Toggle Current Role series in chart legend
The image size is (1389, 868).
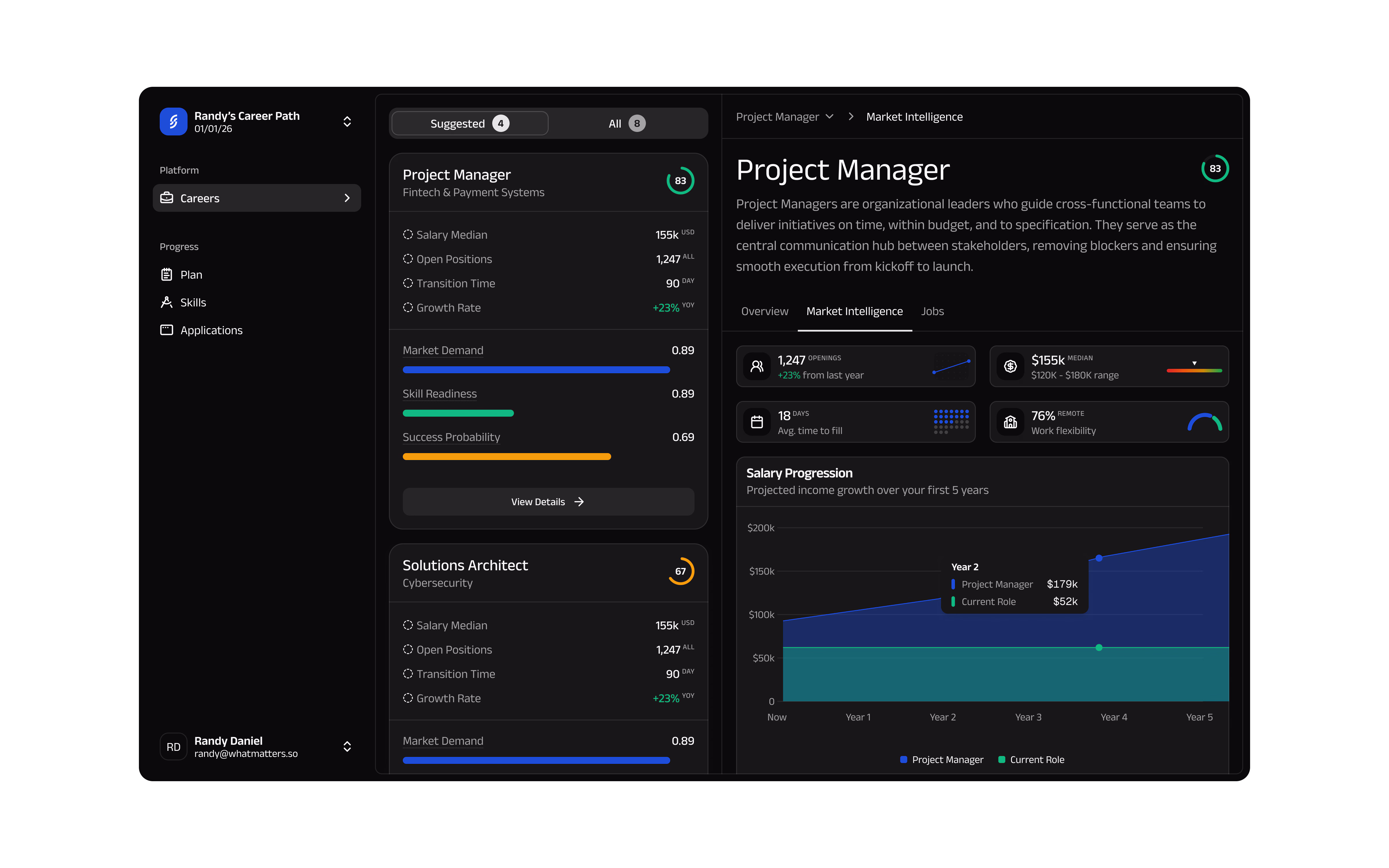[1031, 759]
